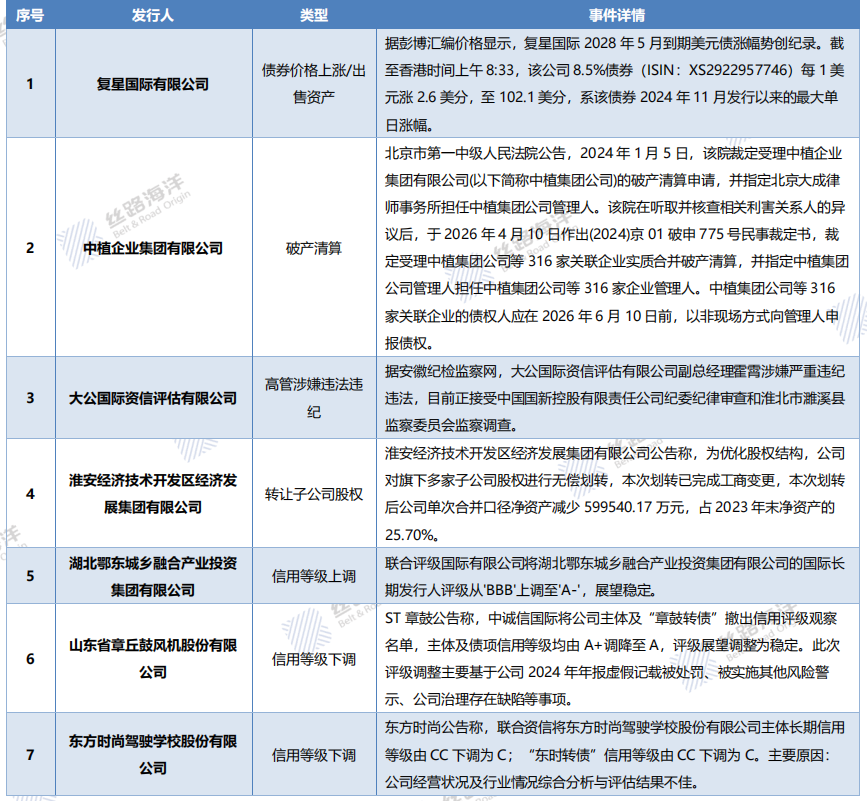Screen dimensions: 867x801
Task: Select the 中植企业集团有限公司 issuer cell
Action: point(152,247)
